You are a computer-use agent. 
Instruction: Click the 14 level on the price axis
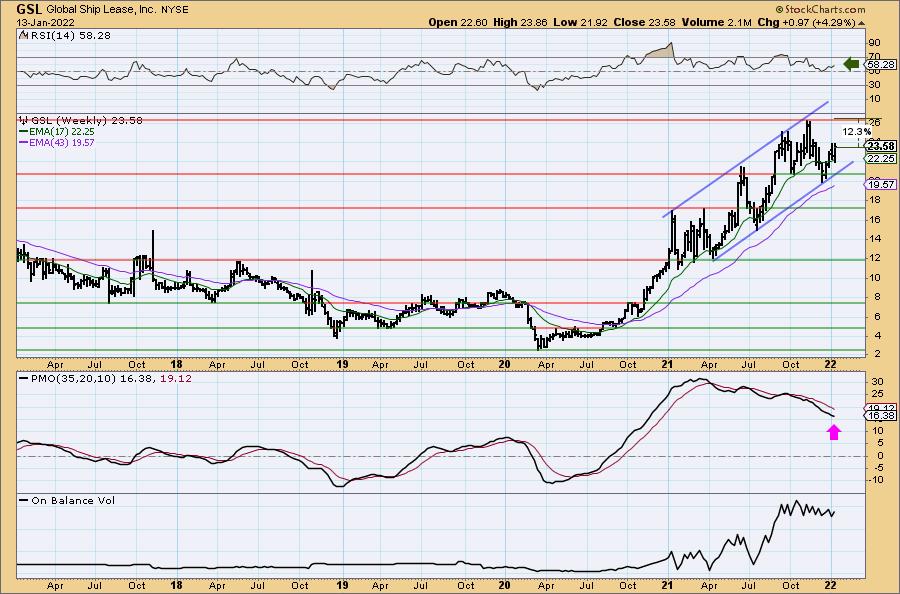[875, 238]
